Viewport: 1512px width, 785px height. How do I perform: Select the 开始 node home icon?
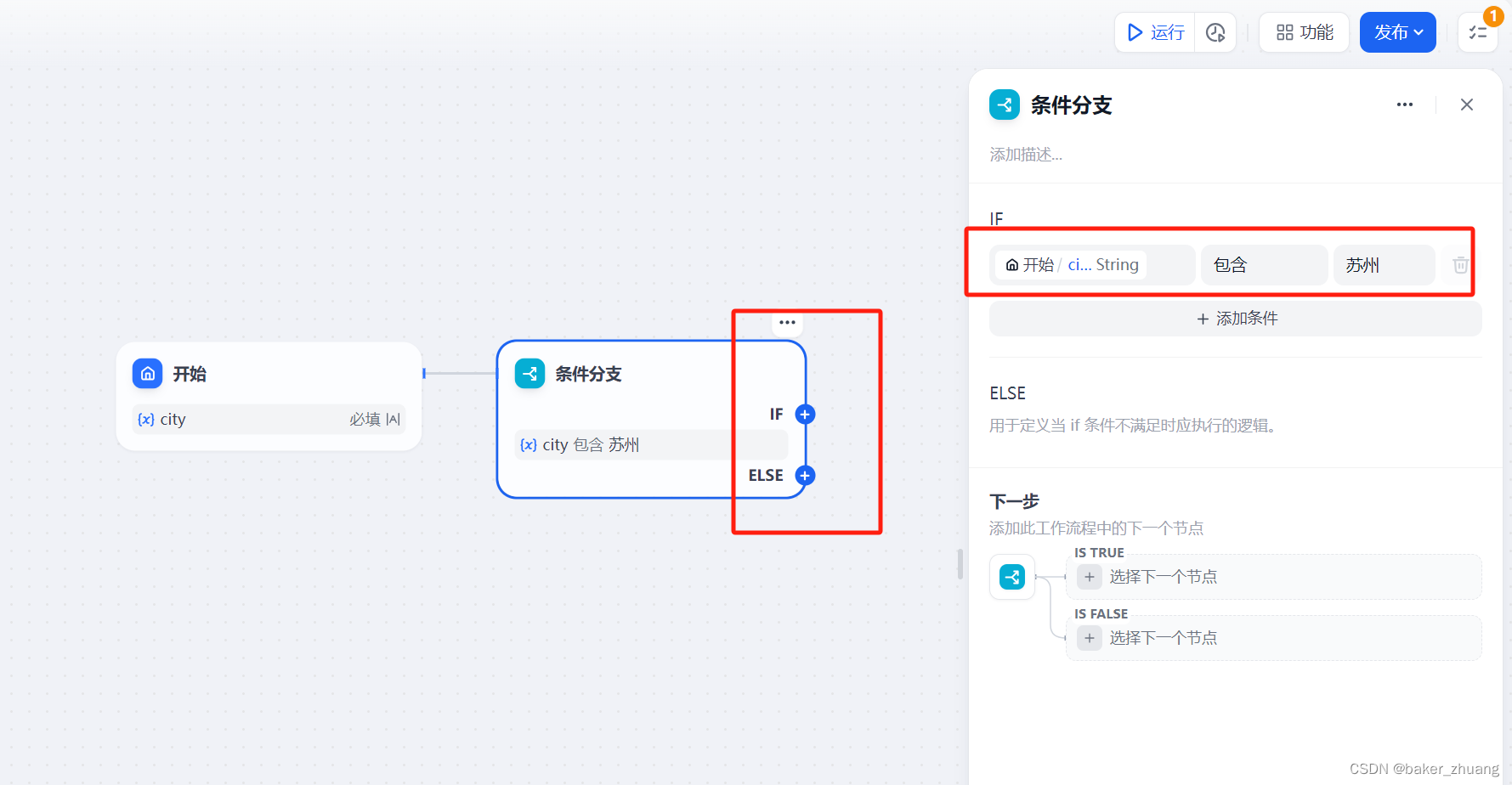click(x=147, y=373)
